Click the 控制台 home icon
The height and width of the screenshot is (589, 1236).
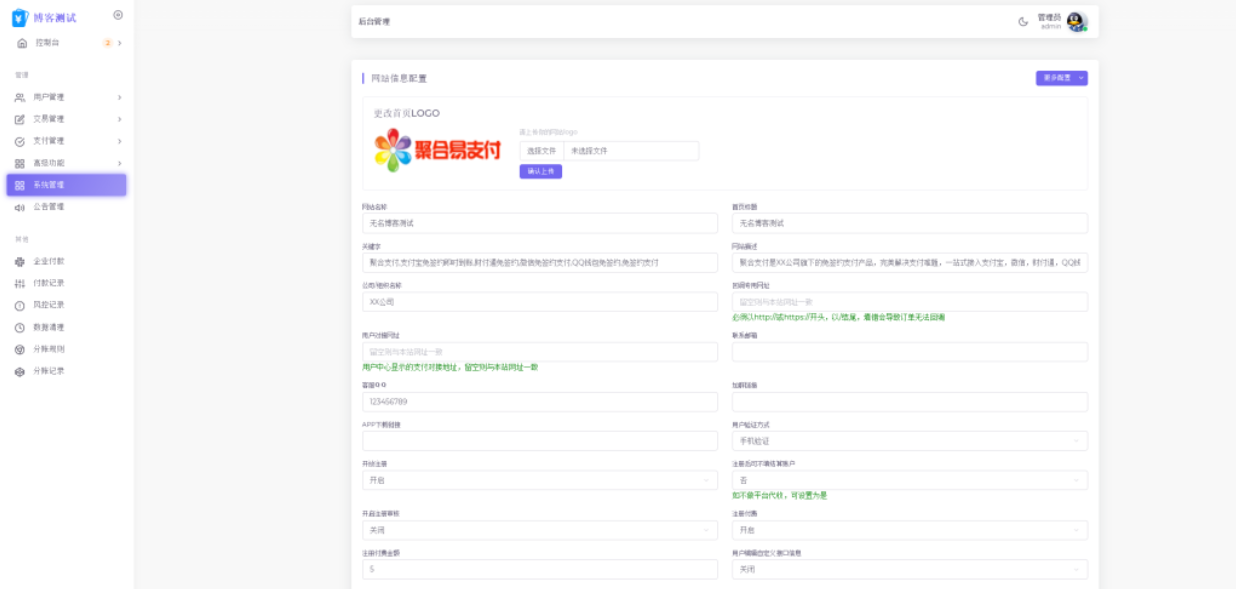coord(21,43)
